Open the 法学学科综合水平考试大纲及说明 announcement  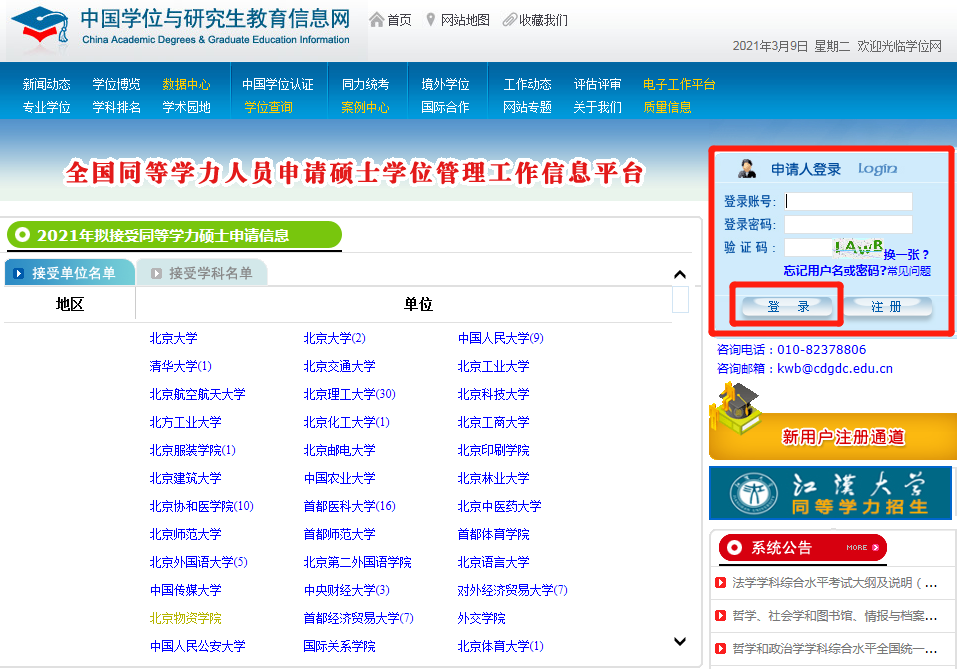pos(835,583)
